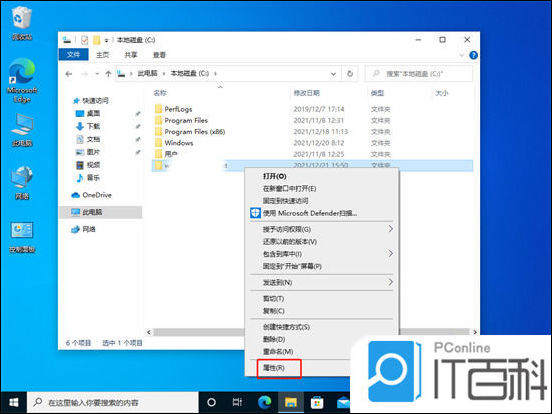
Task: Click the search box for 本地磁盘 (C:)
Action: (x=419, y=74)
